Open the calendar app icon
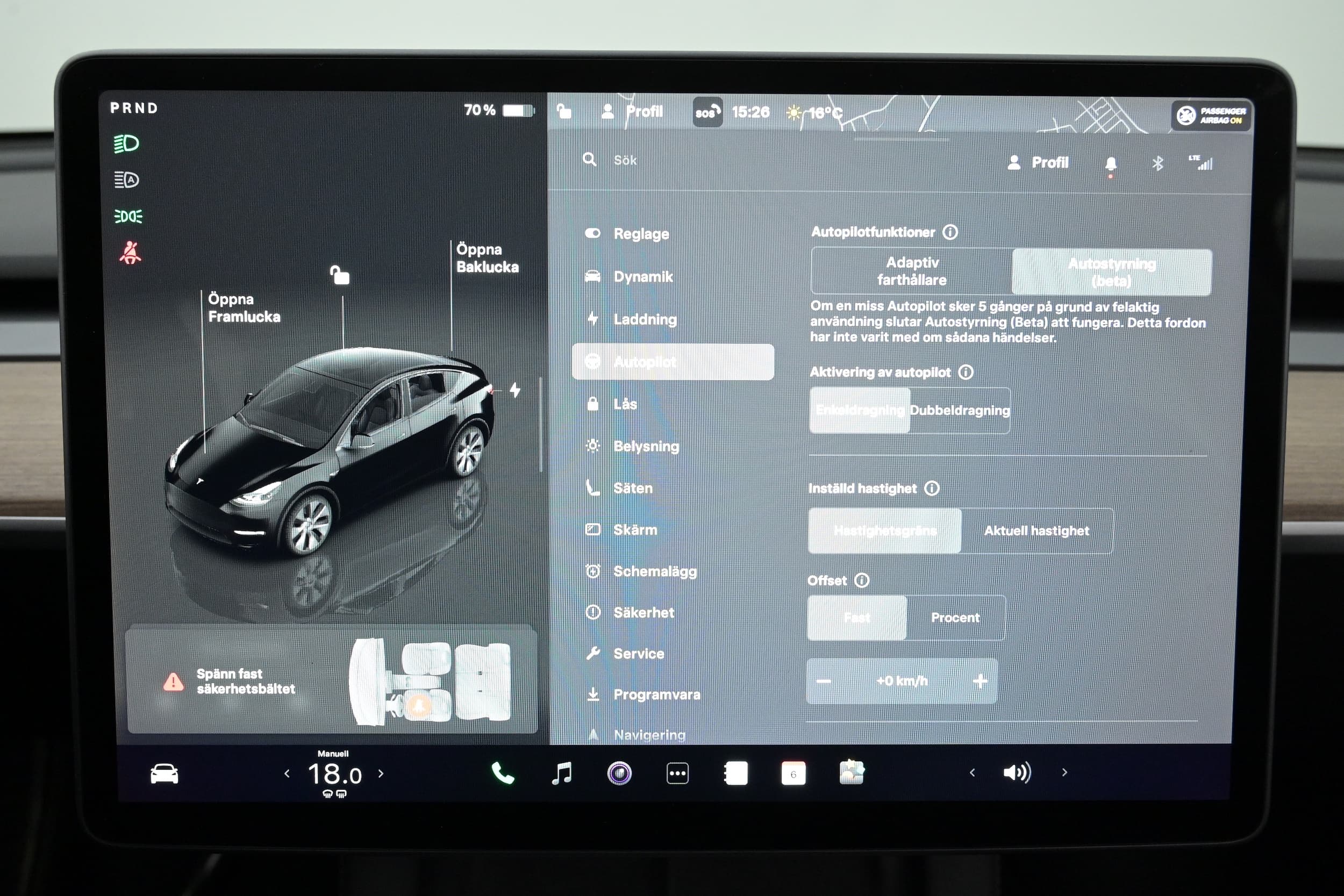The image size is (1344, 896). (x=793, y=773)
